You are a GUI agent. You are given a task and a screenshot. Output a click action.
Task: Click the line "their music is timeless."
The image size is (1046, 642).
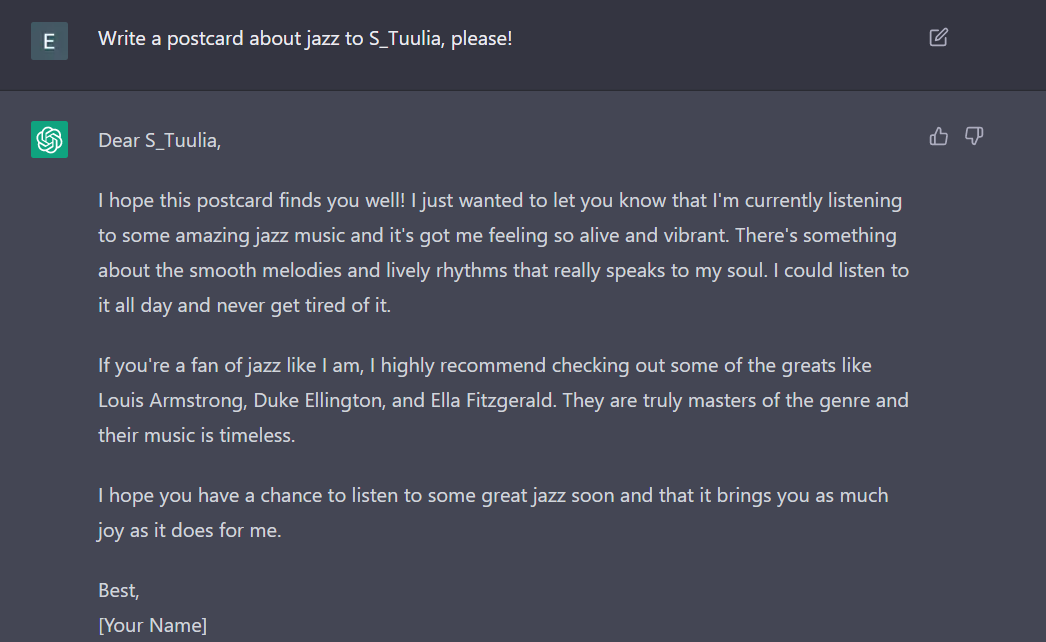197,435
